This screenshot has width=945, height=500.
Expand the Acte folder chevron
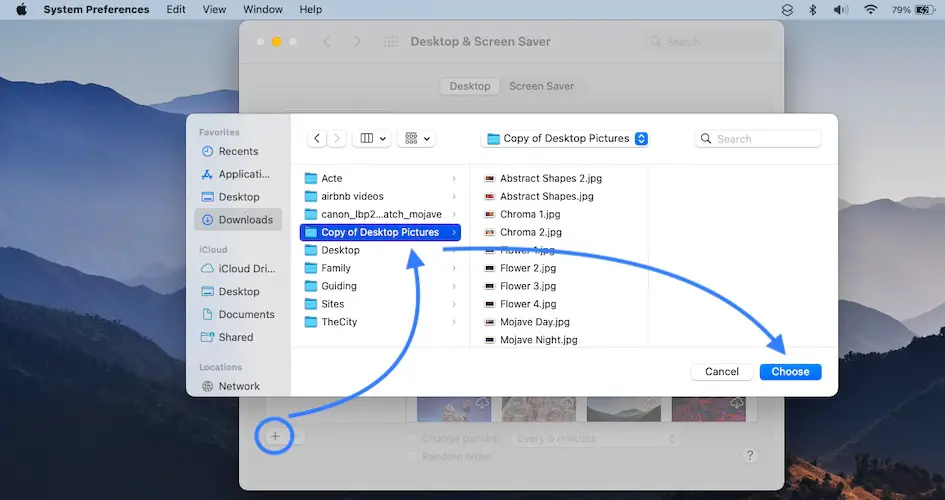[454, 179]
